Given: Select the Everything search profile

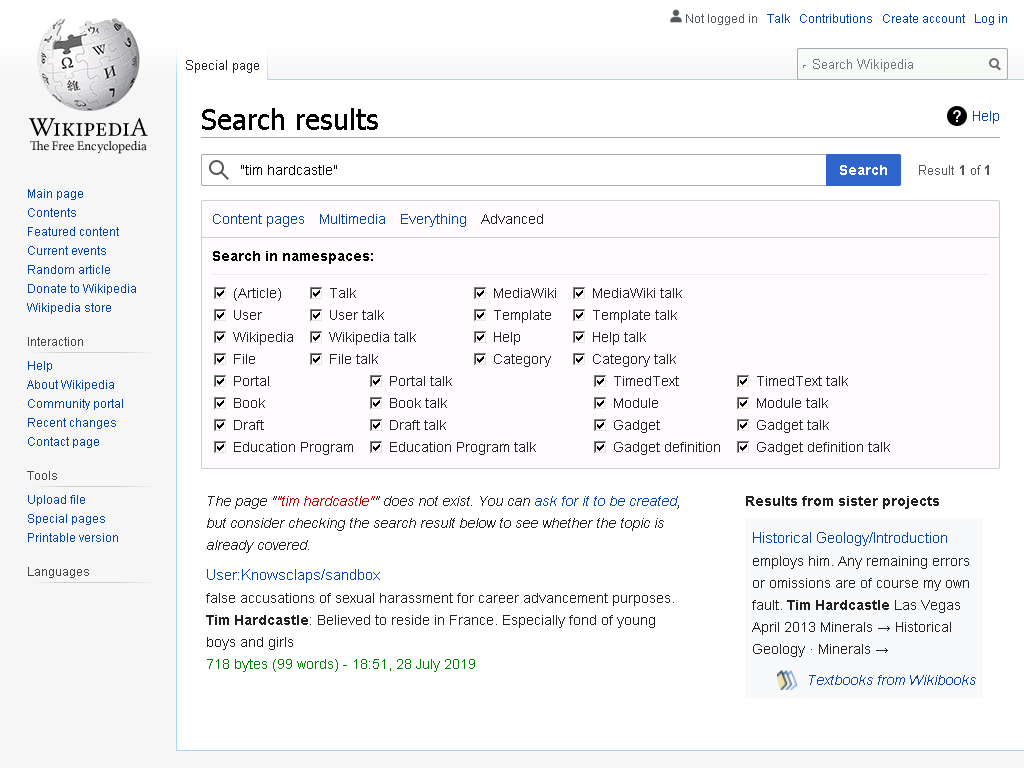Looking at the screenshot, I should click(x=433, y=219).
